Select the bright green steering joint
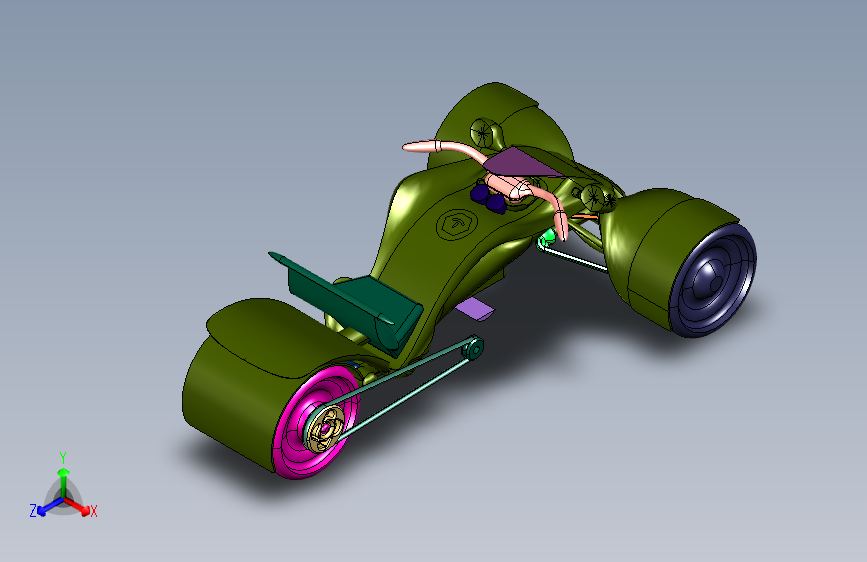This screenshot has height=562, width=867. [547, 239]
